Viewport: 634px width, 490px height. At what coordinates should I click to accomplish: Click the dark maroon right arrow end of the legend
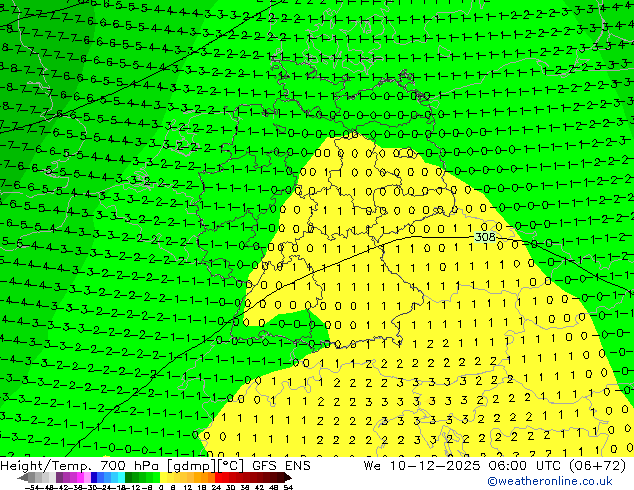[287, 477]
